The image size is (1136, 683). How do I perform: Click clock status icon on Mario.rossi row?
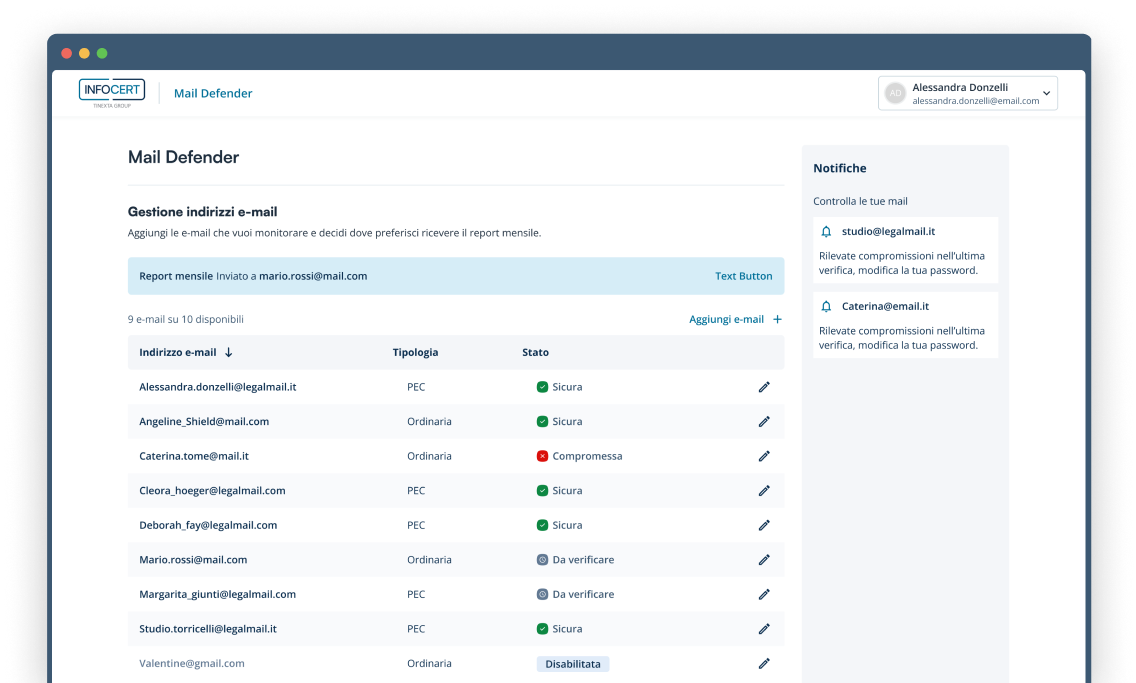542,560
